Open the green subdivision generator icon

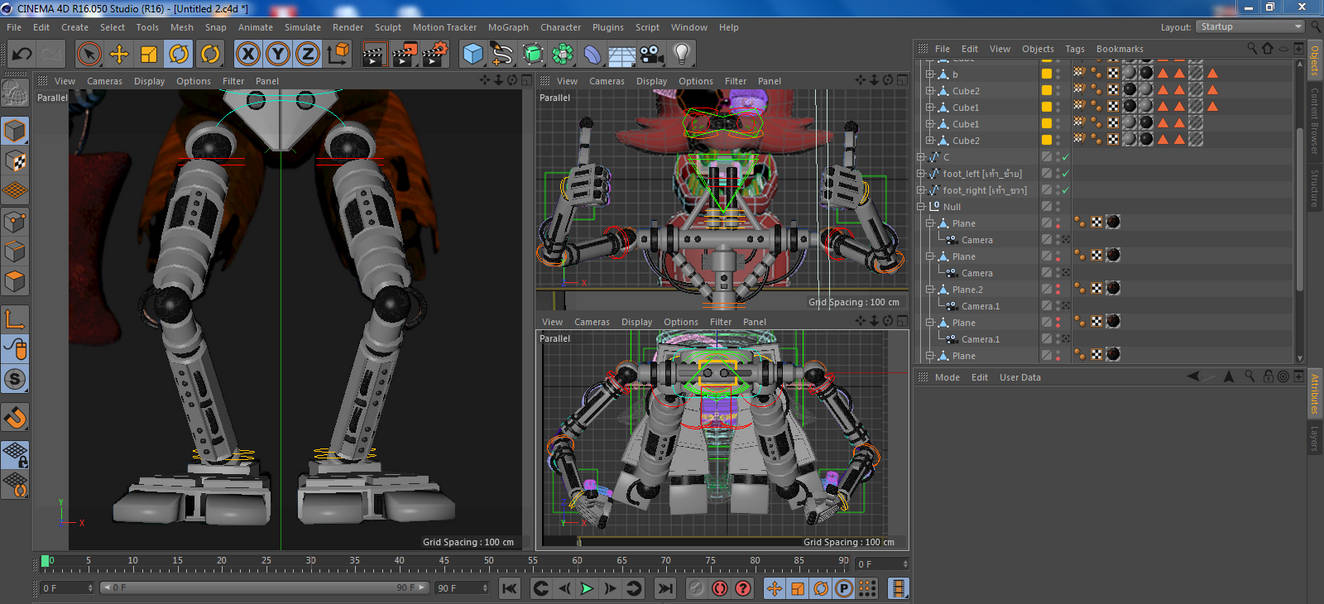tap(533, 54)
